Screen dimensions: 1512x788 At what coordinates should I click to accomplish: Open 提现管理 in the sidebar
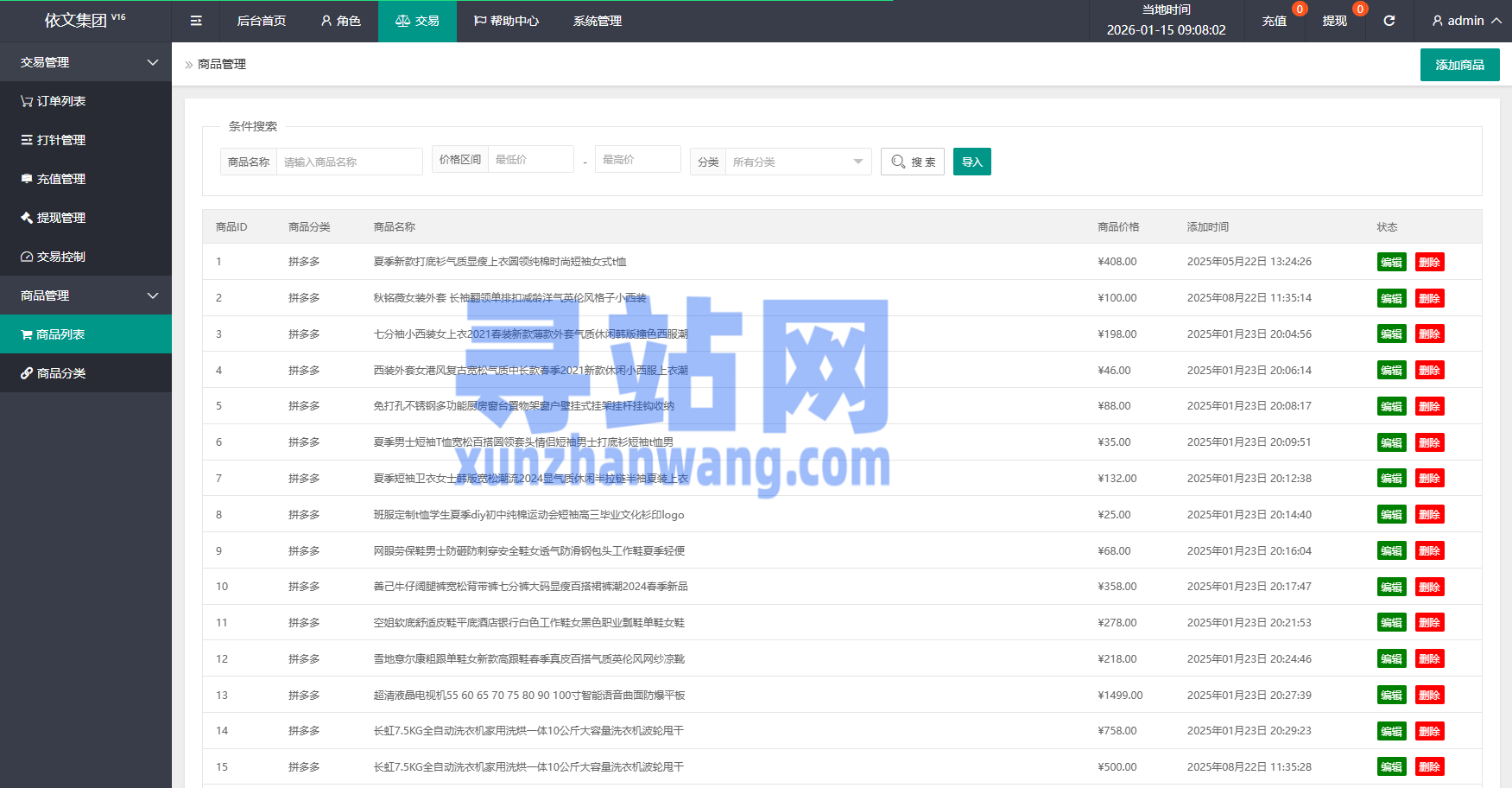(54, 218)
